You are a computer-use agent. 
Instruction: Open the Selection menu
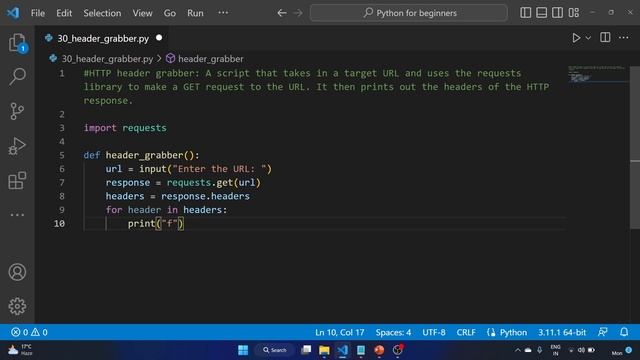[x=102, y=13]
